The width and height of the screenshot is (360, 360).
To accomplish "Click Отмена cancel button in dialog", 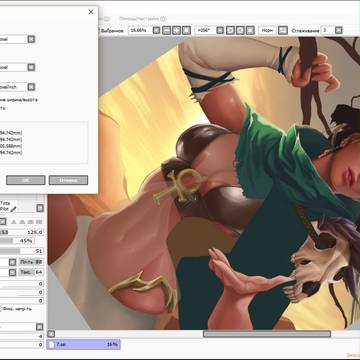I will pyautogui.click(x=68, y=180).
